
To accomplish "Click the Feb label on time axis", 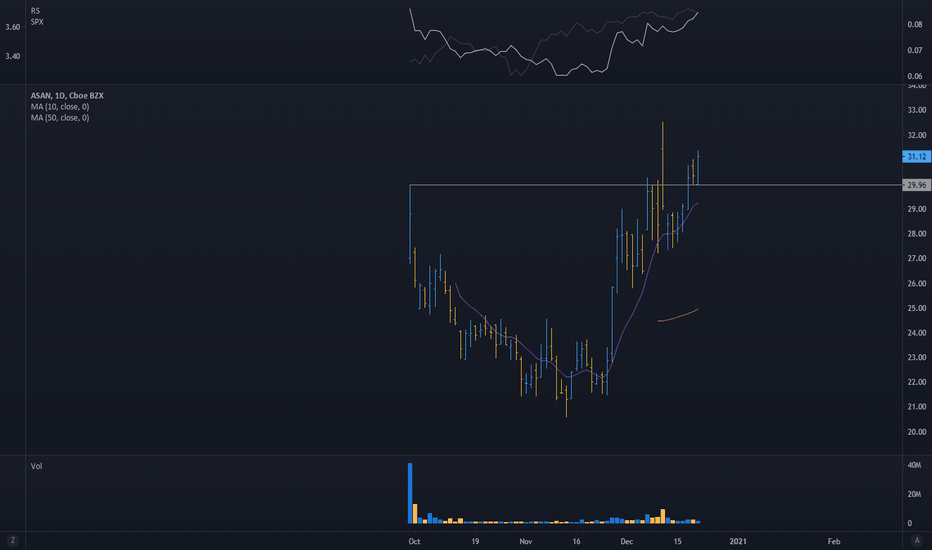I will point(834,541).
